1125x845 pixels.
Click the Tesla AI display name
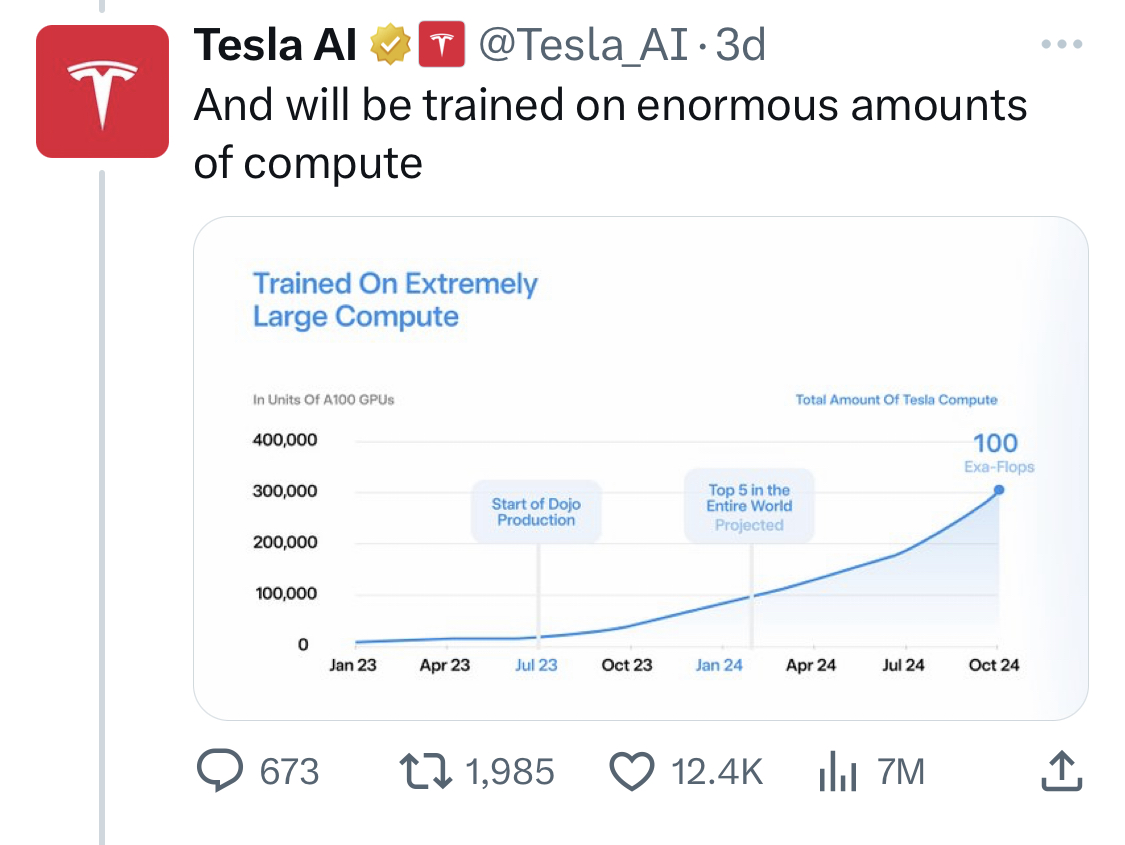(x=275, y=45)
